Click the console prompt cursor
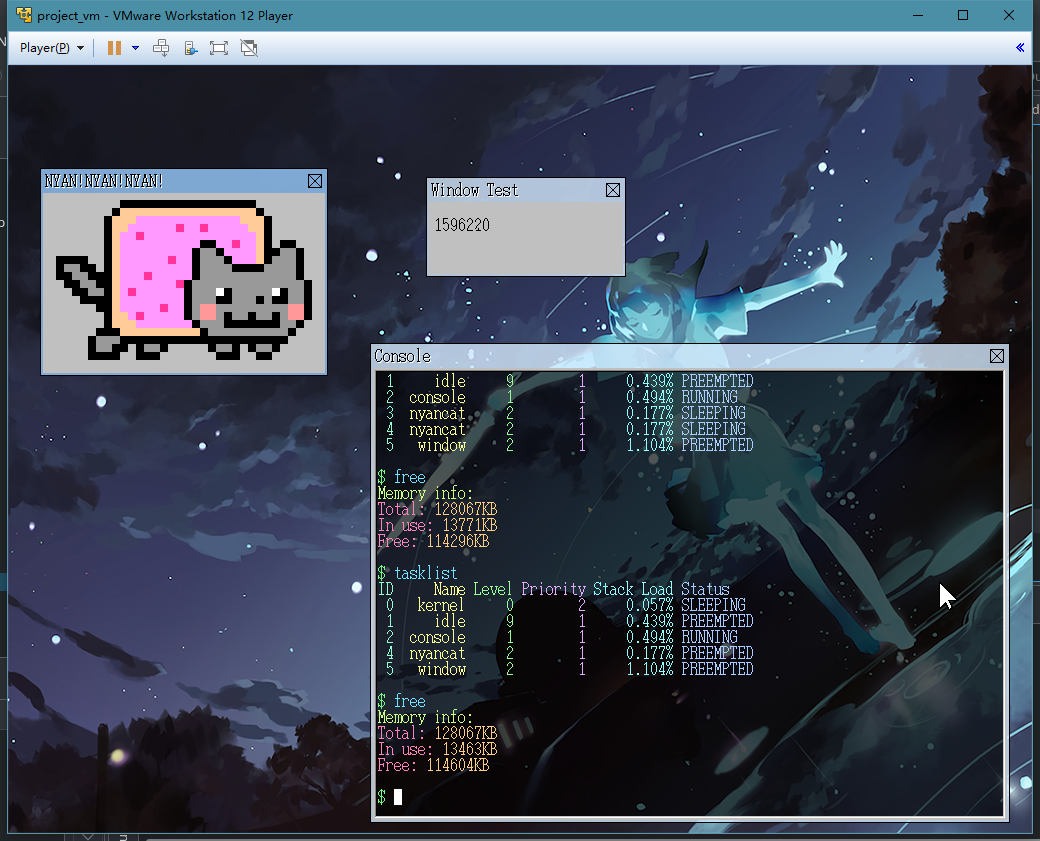Viewport: 1040px width, 841px height. 397,797
